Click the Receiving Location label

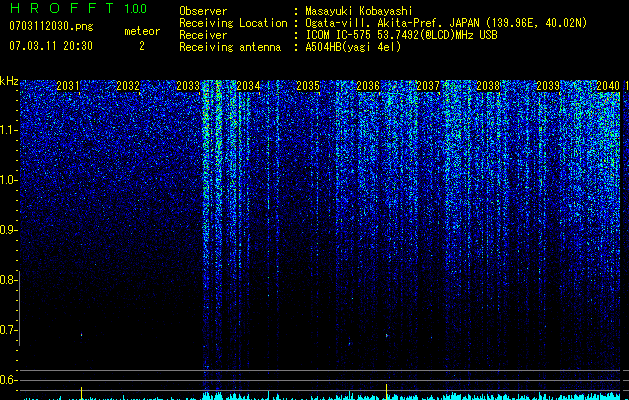(233, 23)
